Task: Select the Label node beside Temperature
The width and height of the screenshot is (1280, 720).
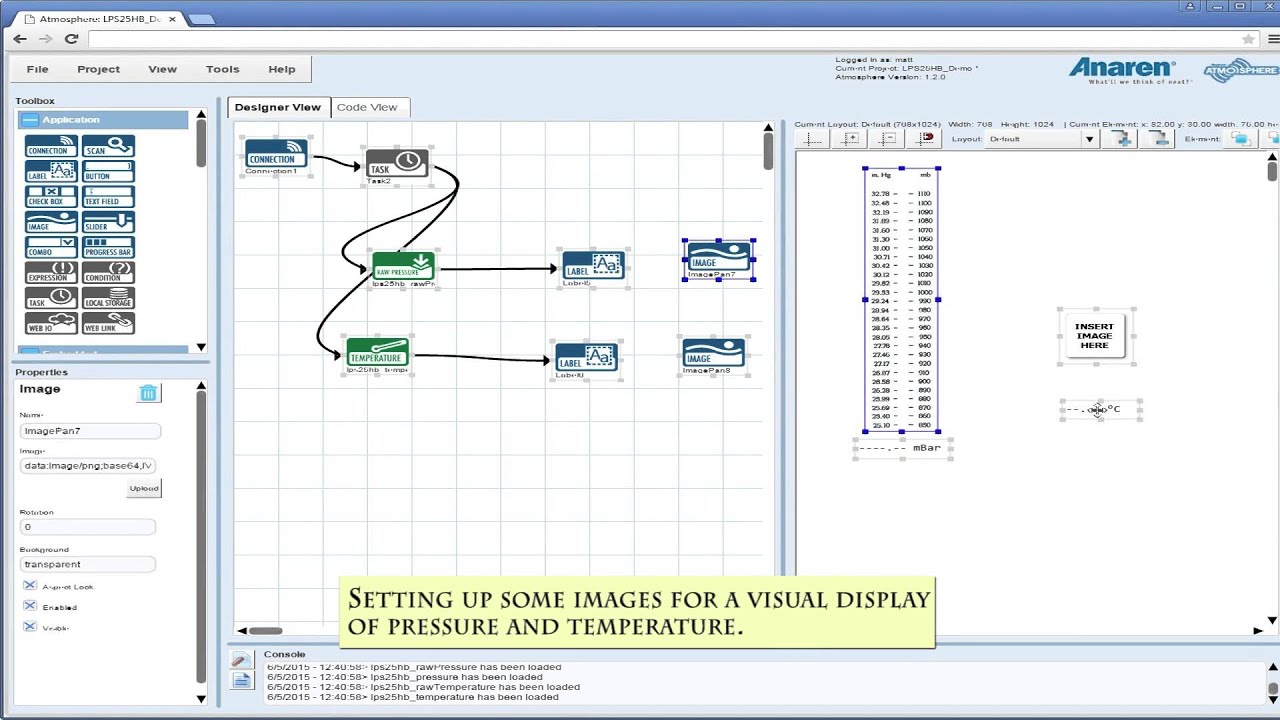Action: (x=586, y=359)
